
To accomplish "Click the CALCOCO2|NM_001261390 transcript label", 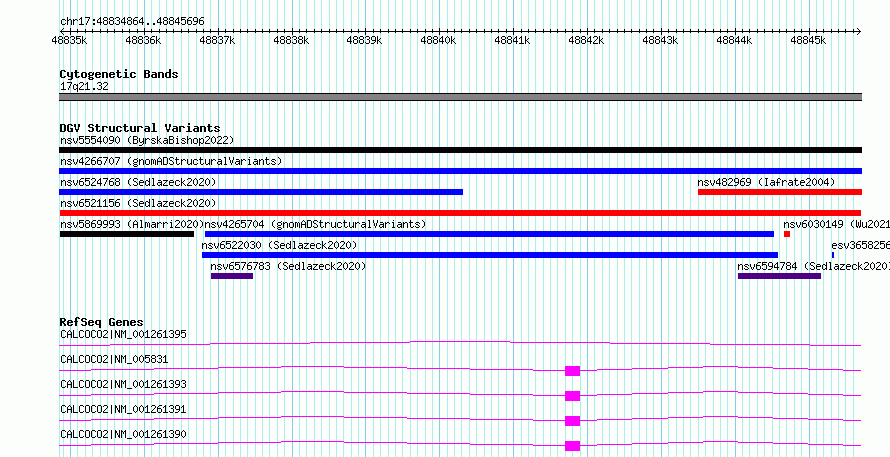I will [x=123, y=434].
